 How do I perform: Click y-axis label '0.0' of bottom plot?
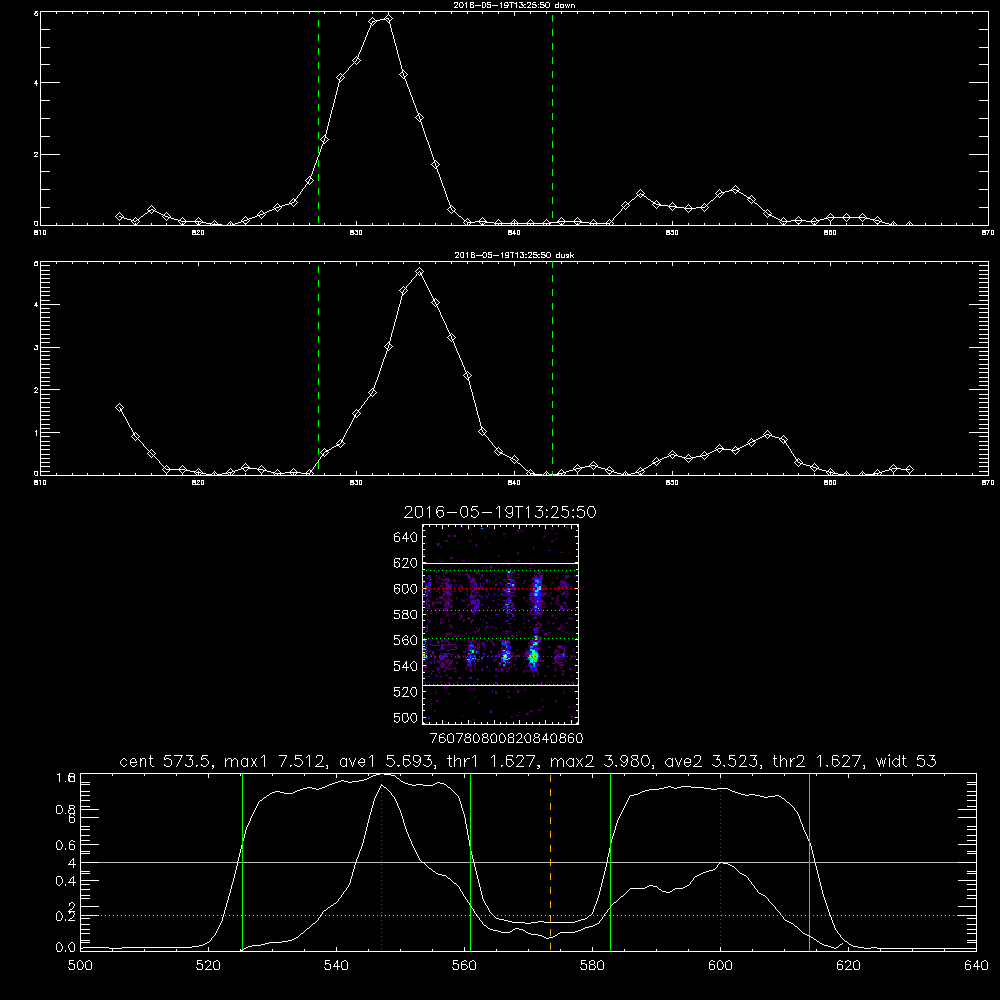tap(66, 948)
